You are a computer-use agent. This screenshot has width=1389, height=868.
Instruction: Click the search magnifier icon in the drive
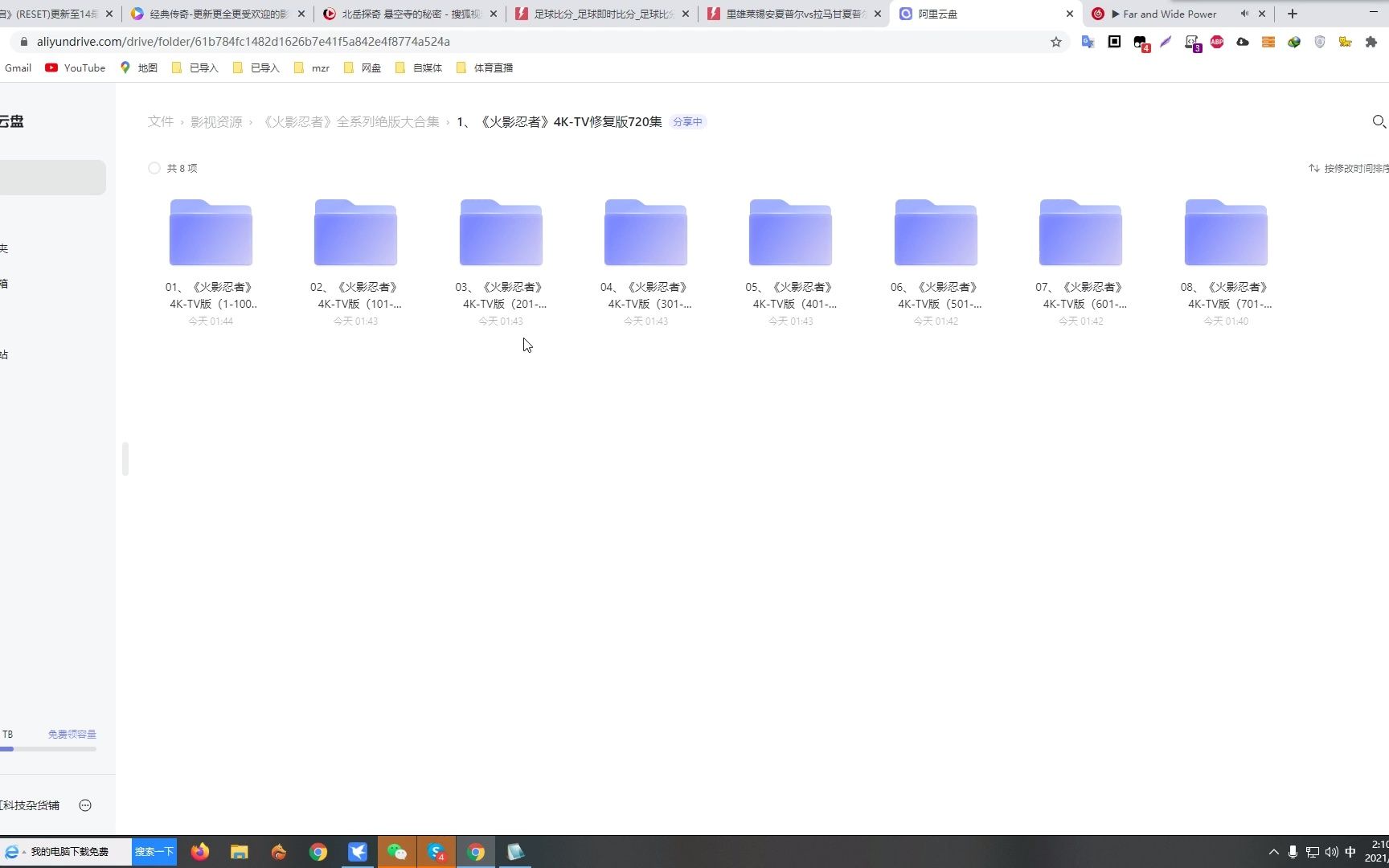1379,121
